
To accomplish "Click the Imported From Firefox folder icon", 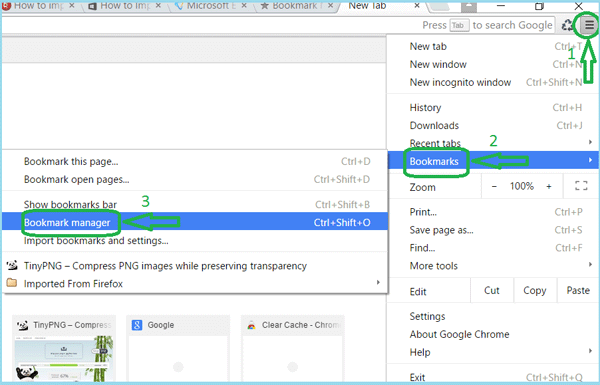I will click(12, 283).
